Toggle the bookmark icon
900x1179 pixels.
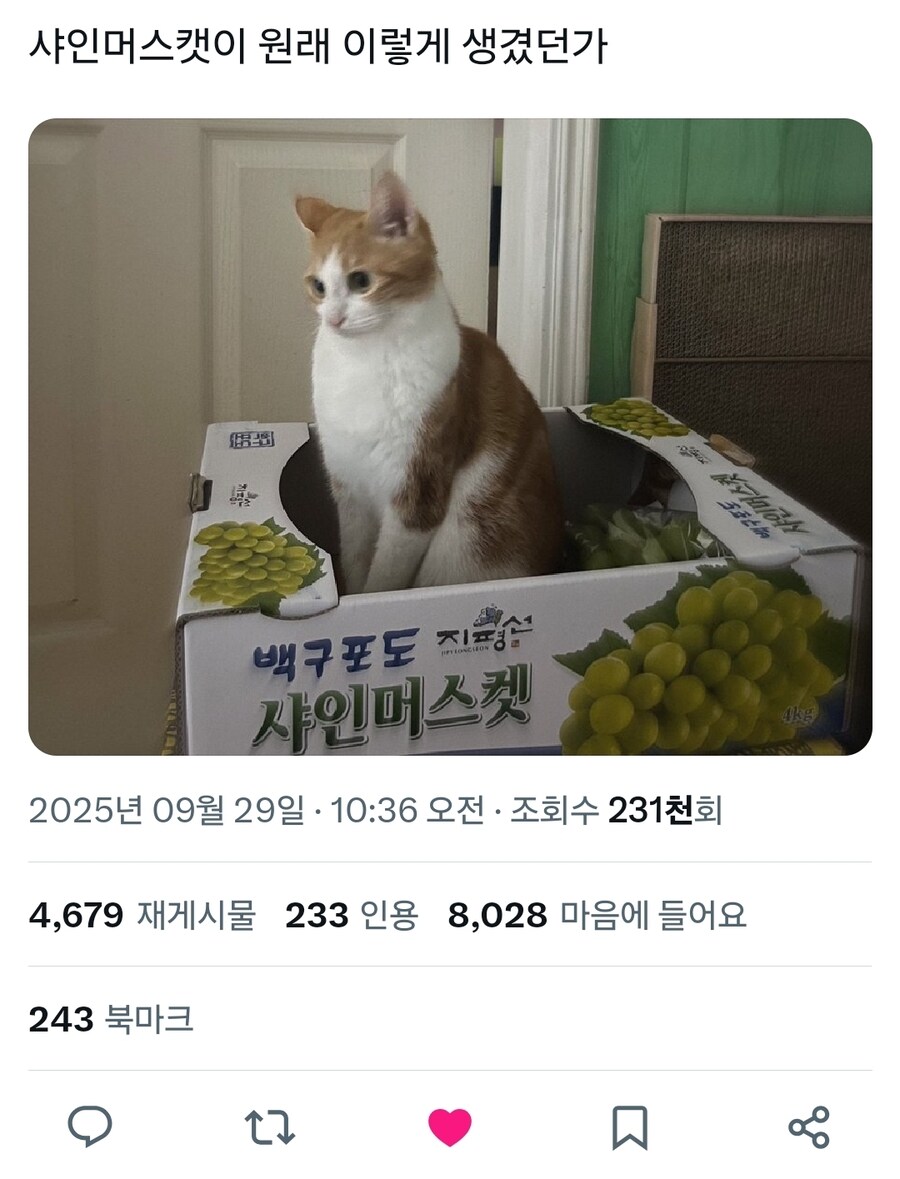click(x=629, y=1127)
